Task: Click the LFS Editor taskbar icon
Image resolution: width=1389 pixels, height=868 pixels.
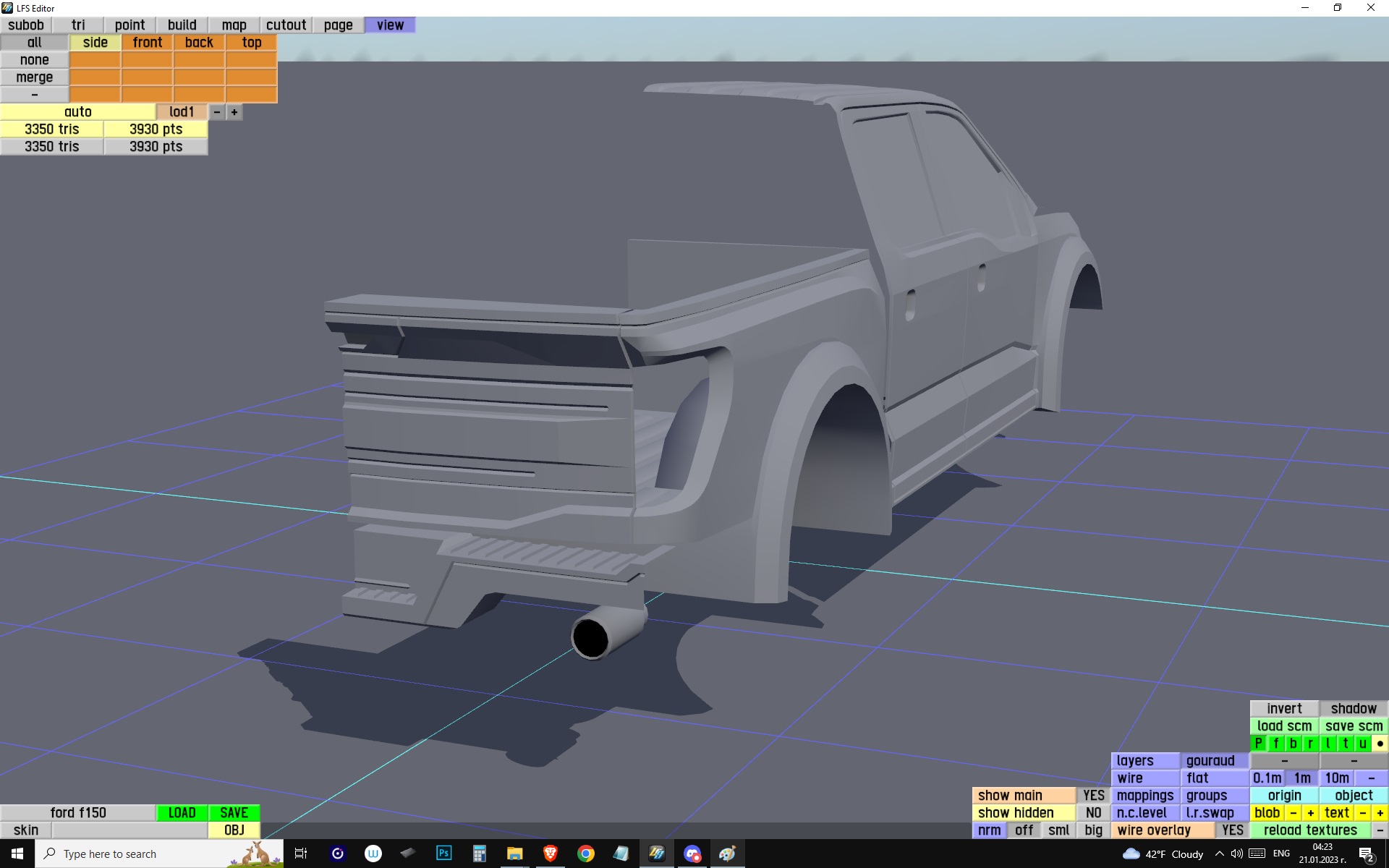Action: [x=657, y=854]
